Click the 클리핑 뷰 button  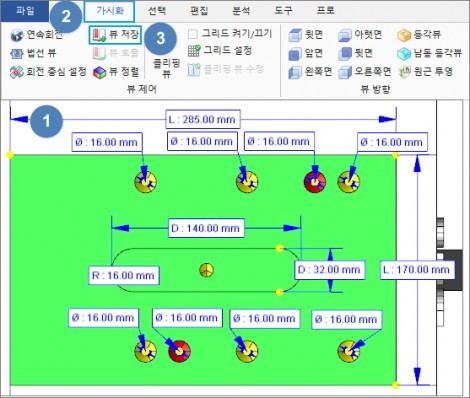tap(166, 68)
